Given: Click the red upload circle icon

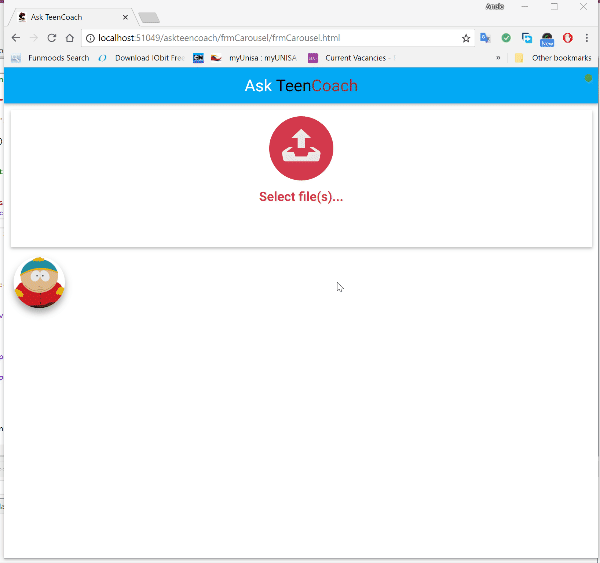Looking at the screenshot, I should click(301, 148).
